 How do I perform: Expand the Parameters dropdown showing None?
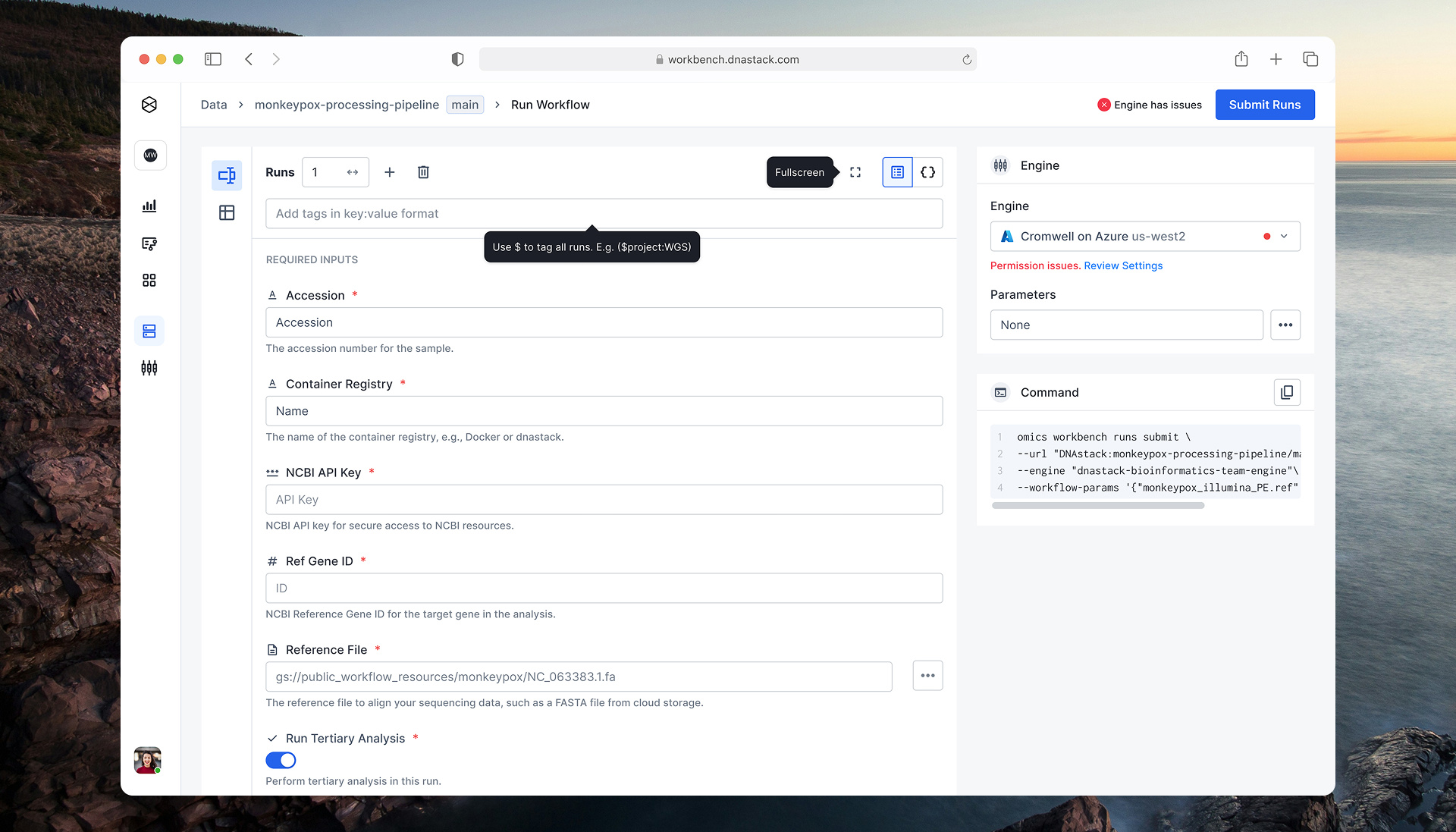[x=1126, y=325]
